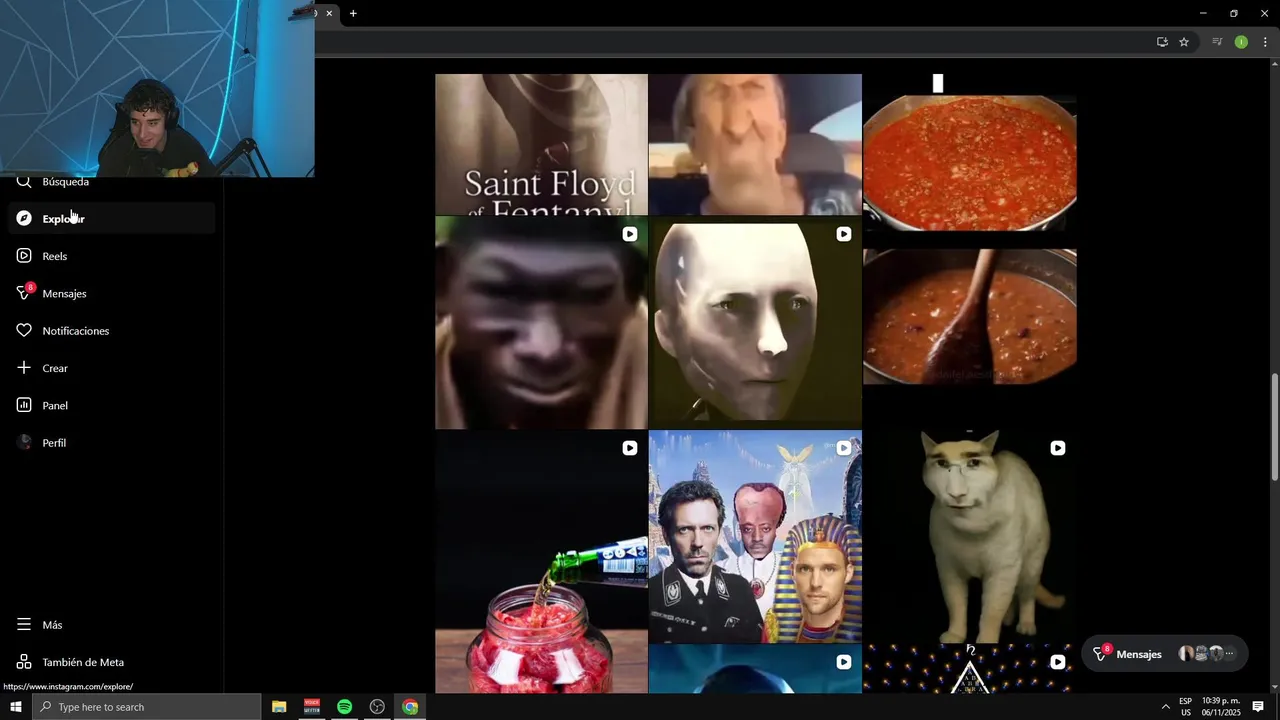The image size is (1280, 720).
Task: Open the chili pot post thumbnail
Action: [970, 163]
